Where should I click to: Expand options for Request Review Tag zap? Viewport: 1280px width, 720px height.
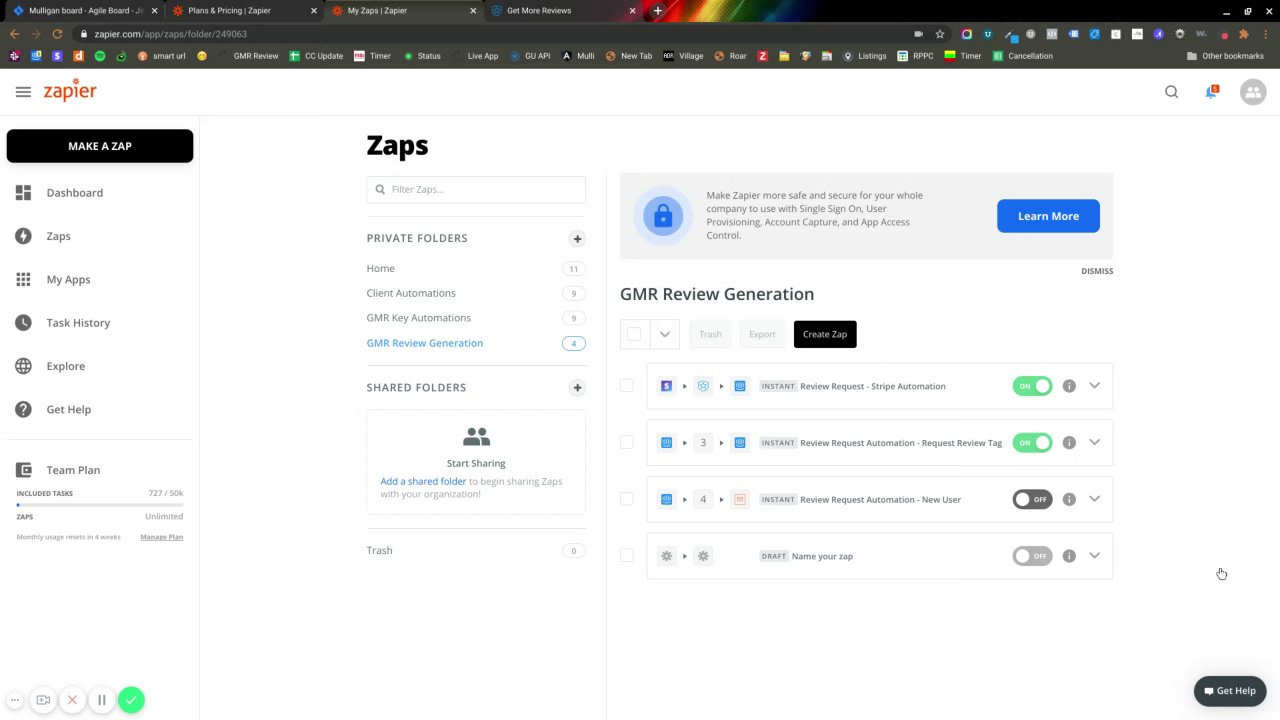click(x=1094, y=442)
